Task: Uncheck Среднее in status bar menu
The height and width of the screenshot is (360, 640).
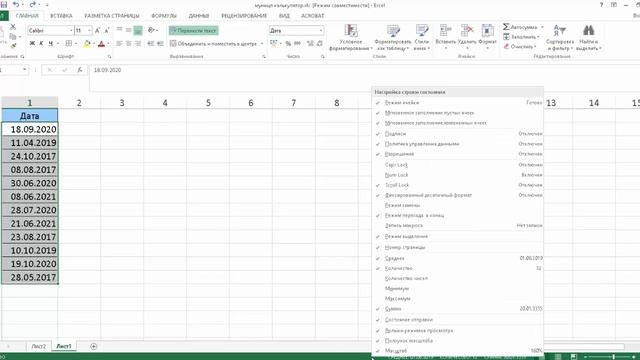Action: click(x=458, y=258)
